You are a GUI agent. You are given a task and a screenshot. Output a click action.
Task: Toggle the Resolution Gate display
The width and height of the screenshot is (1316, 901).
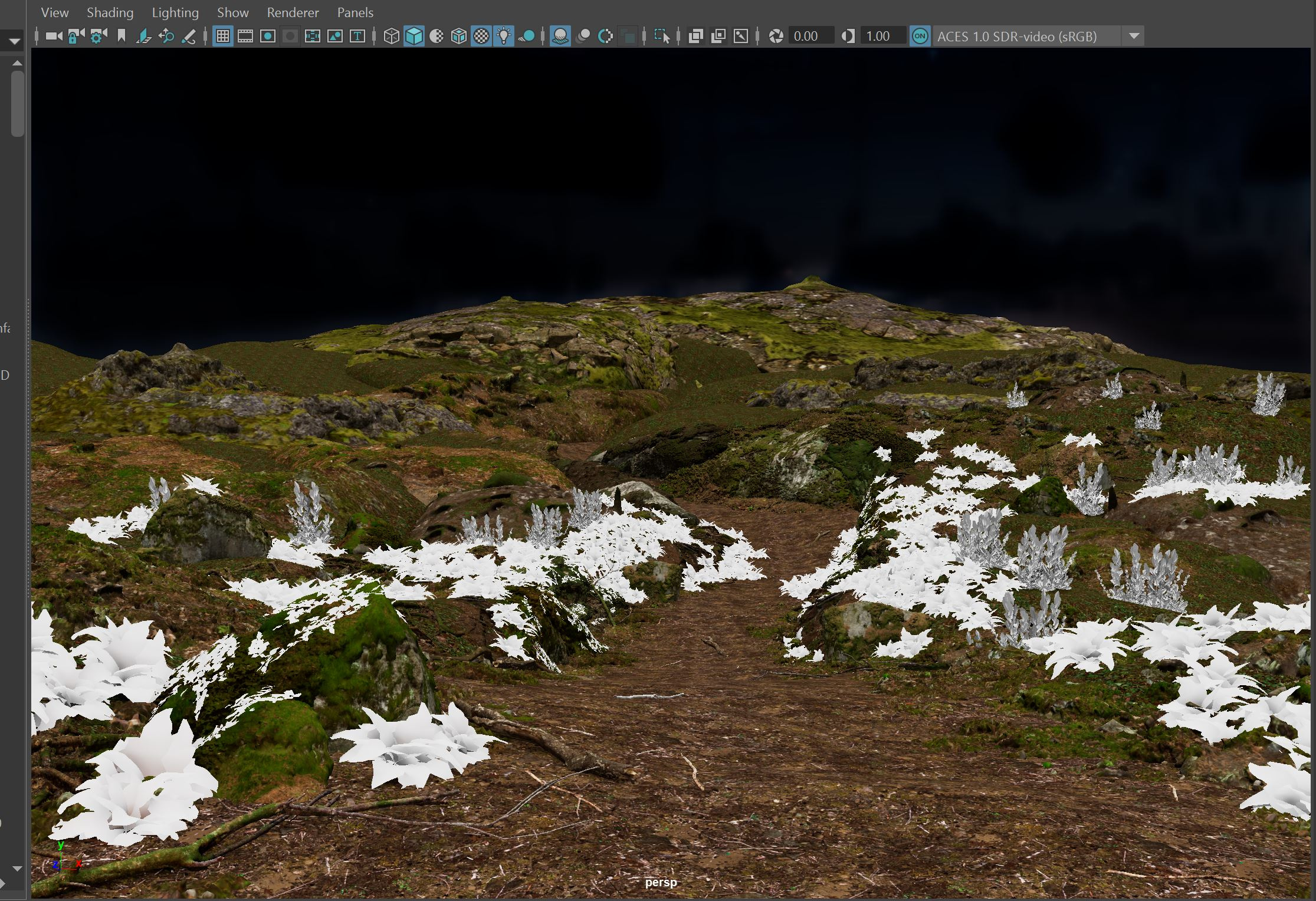267,37
